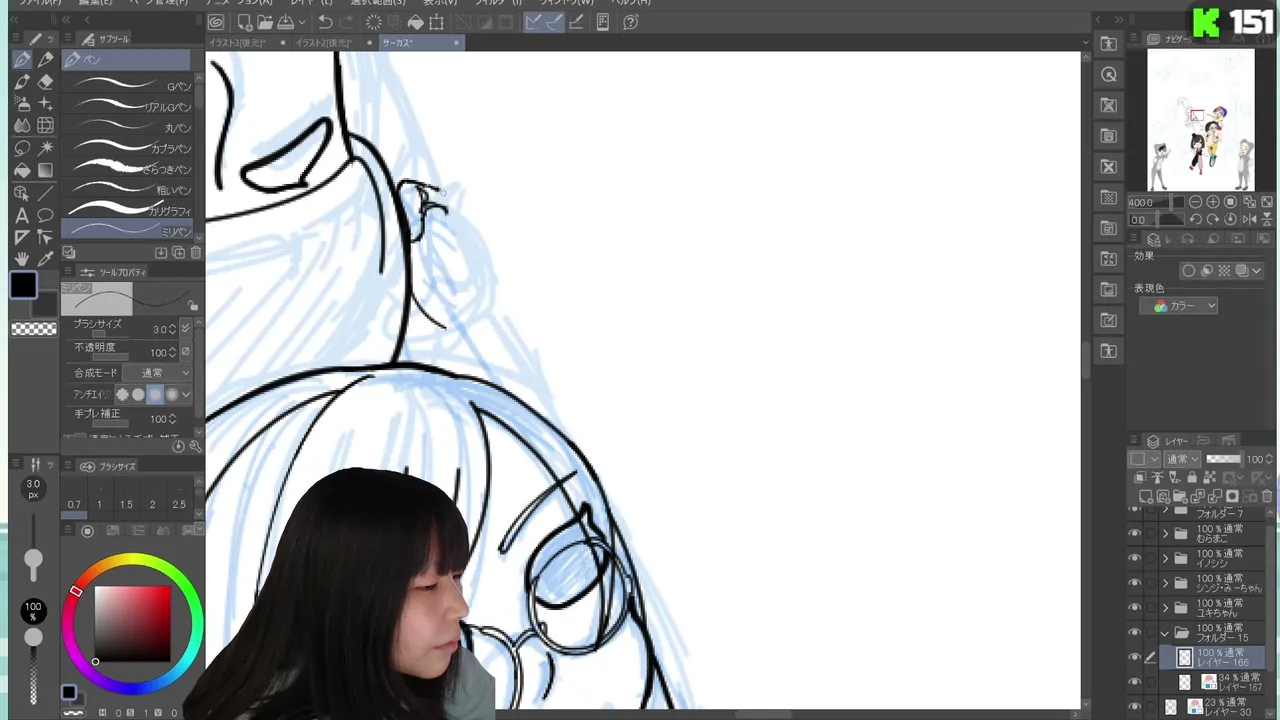This screenshot has height=720, width=1280.
Task: Choose the Fill bucket tool
Action: 22,170
